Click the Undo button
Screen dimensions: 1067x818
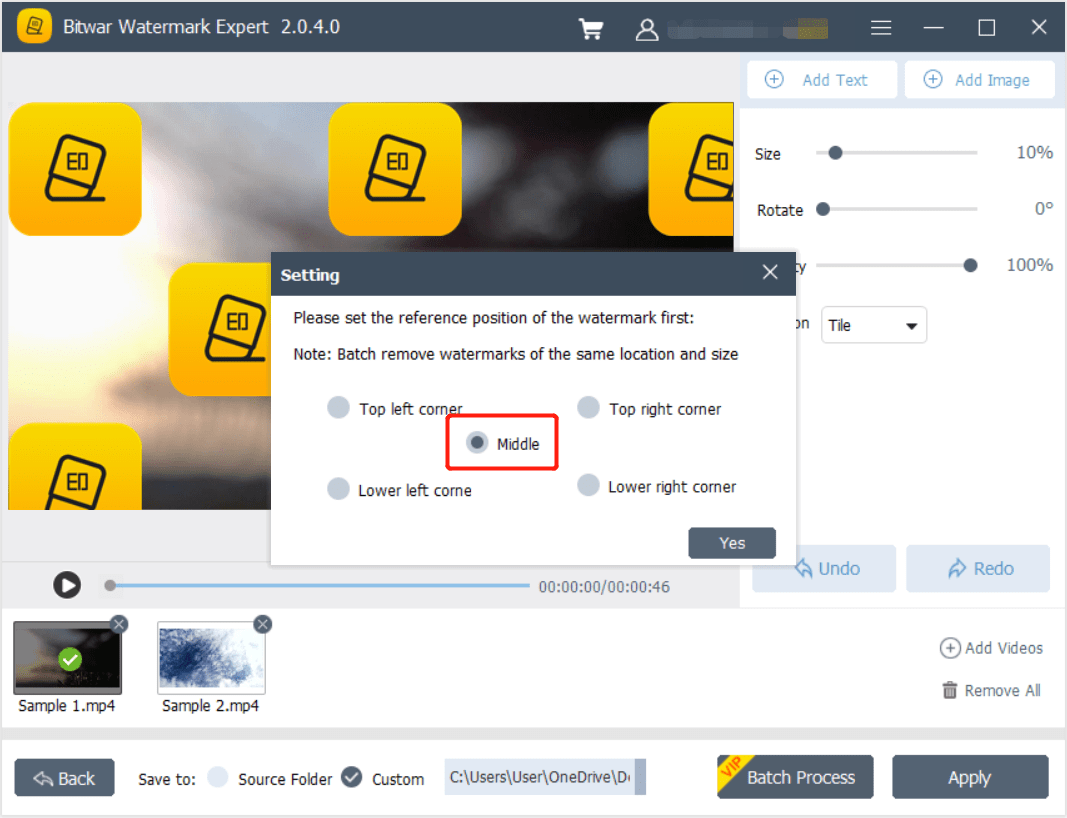[x=824, y=568]
